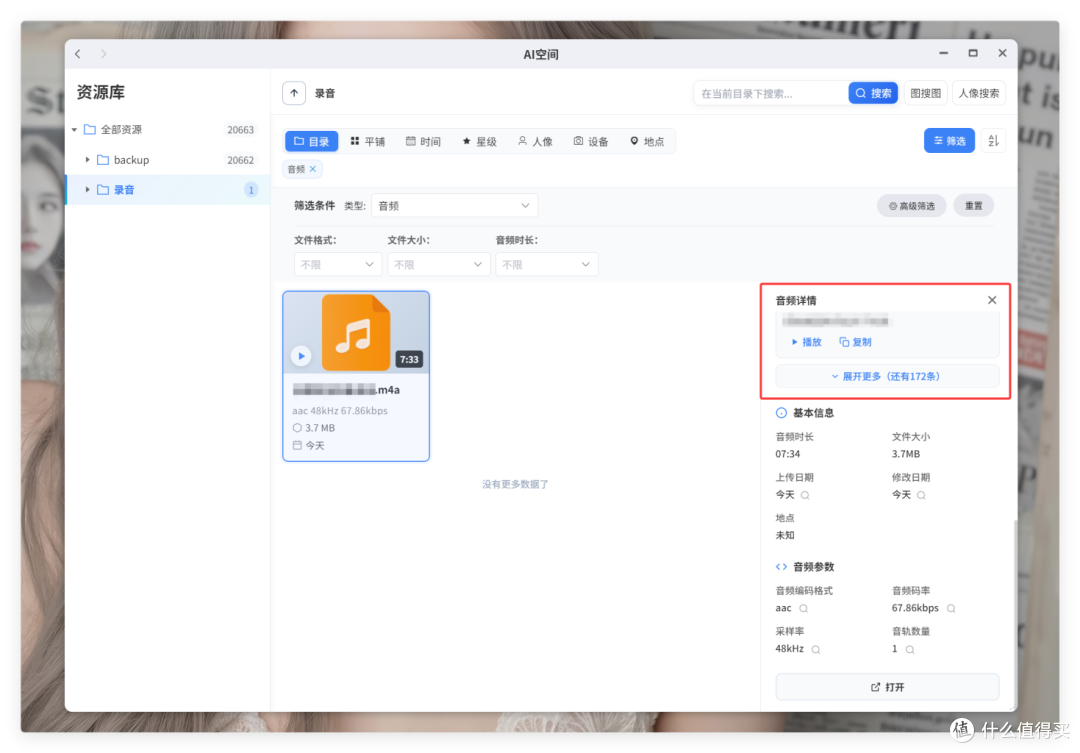The image size is (1080, 753).
Task: Toggle the blue 筛选 filter button
Action: [949, 141]
